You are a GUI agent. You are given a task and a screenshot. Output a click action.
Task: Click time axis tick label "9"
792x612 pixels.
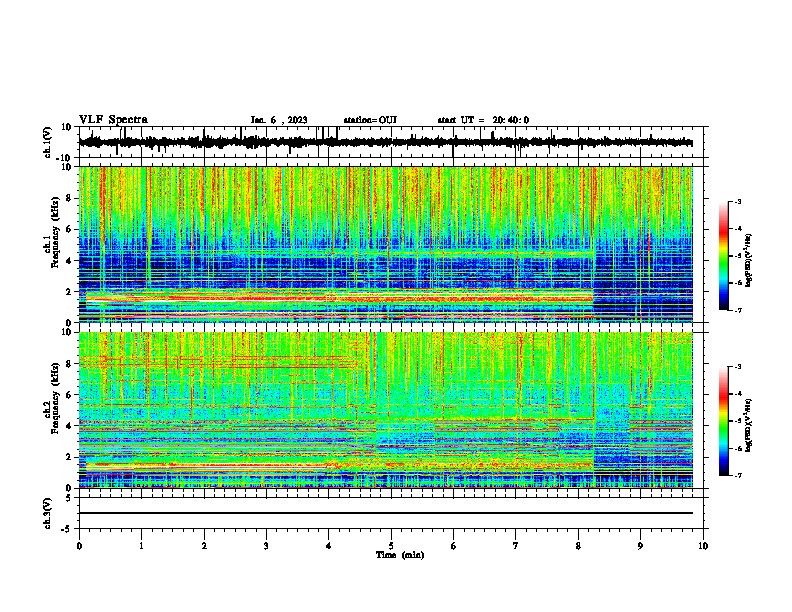tap(640, 546)
